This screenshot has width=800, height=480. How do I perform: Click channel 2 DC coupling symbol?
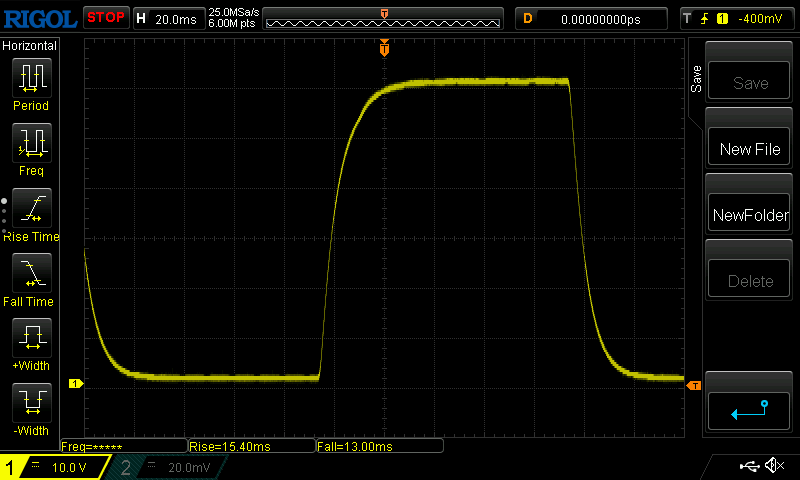152,464
